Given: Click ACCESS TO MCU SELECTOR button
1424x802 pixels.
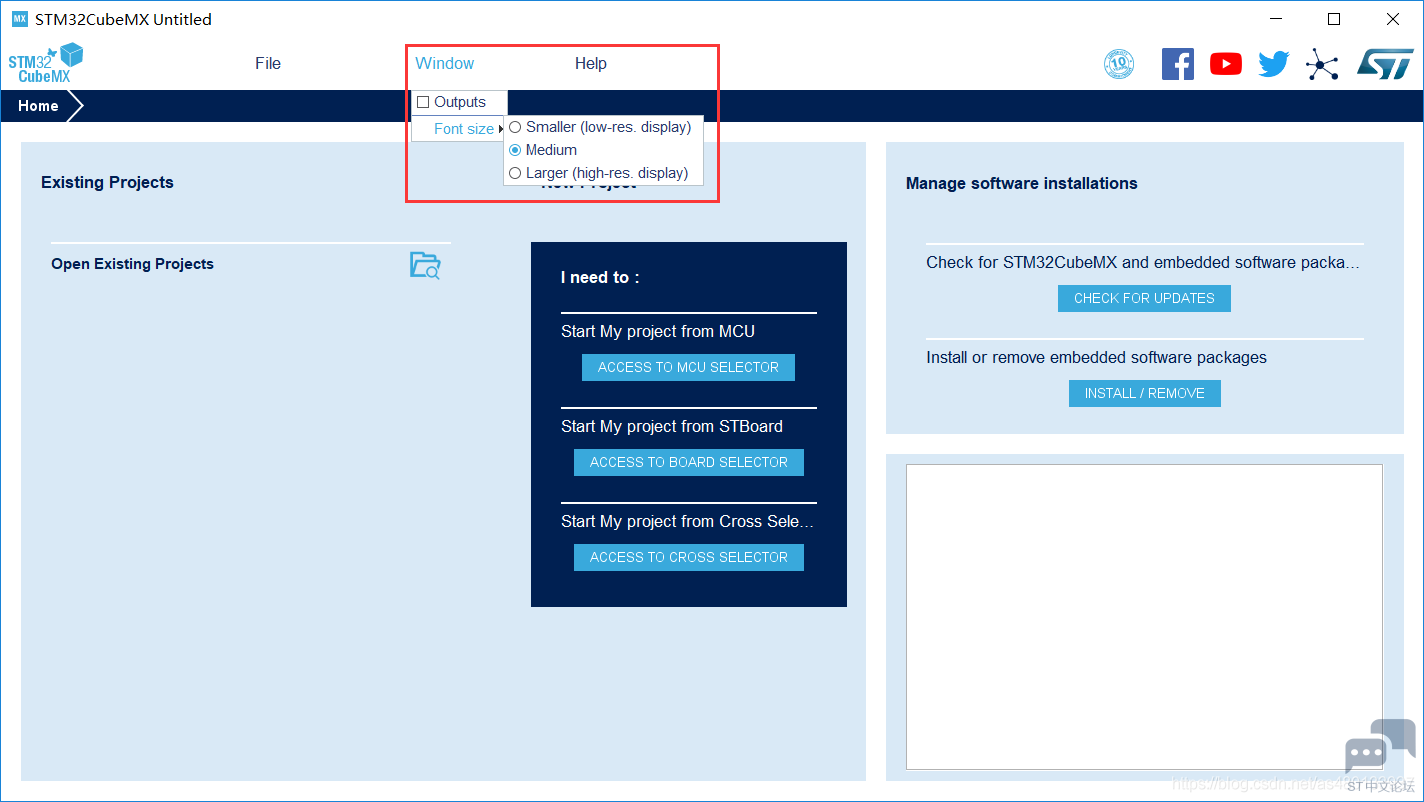Looking at the screenshot, I should [688, 367].
